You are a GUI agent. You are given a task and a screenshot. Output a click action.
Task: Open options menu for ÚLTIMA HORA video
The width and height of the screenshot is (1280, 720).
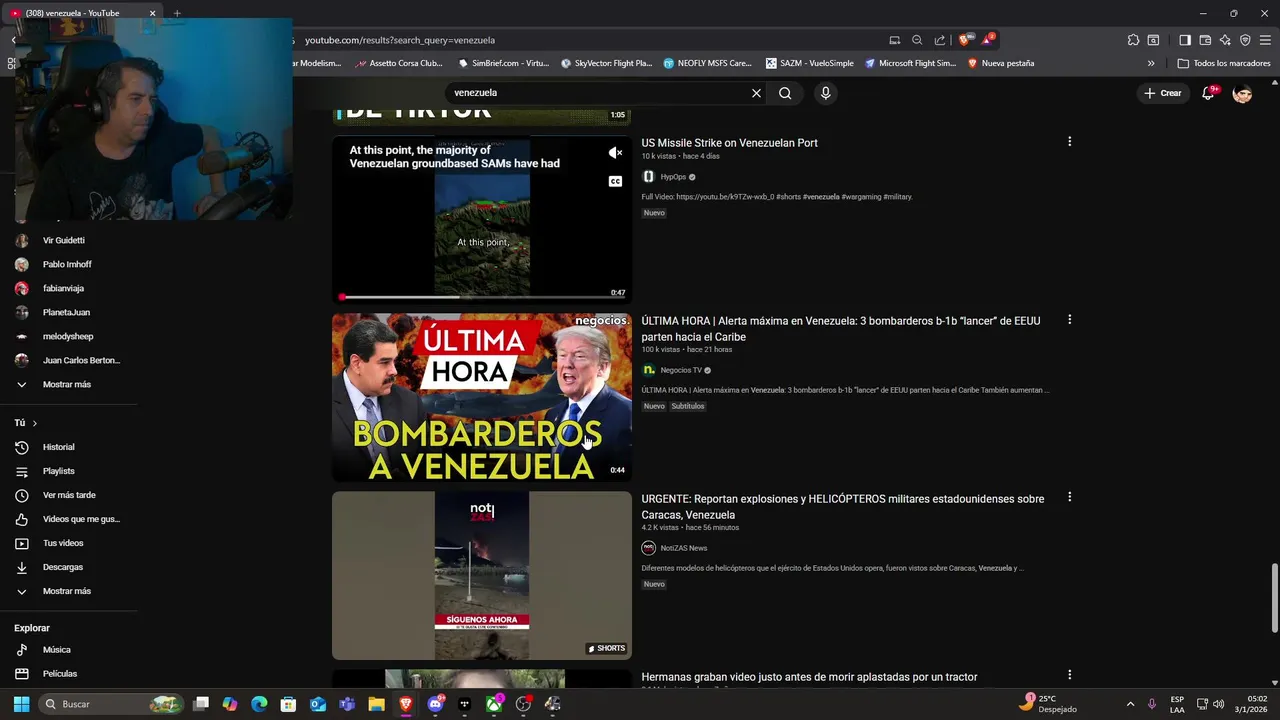pos(1069,320)
